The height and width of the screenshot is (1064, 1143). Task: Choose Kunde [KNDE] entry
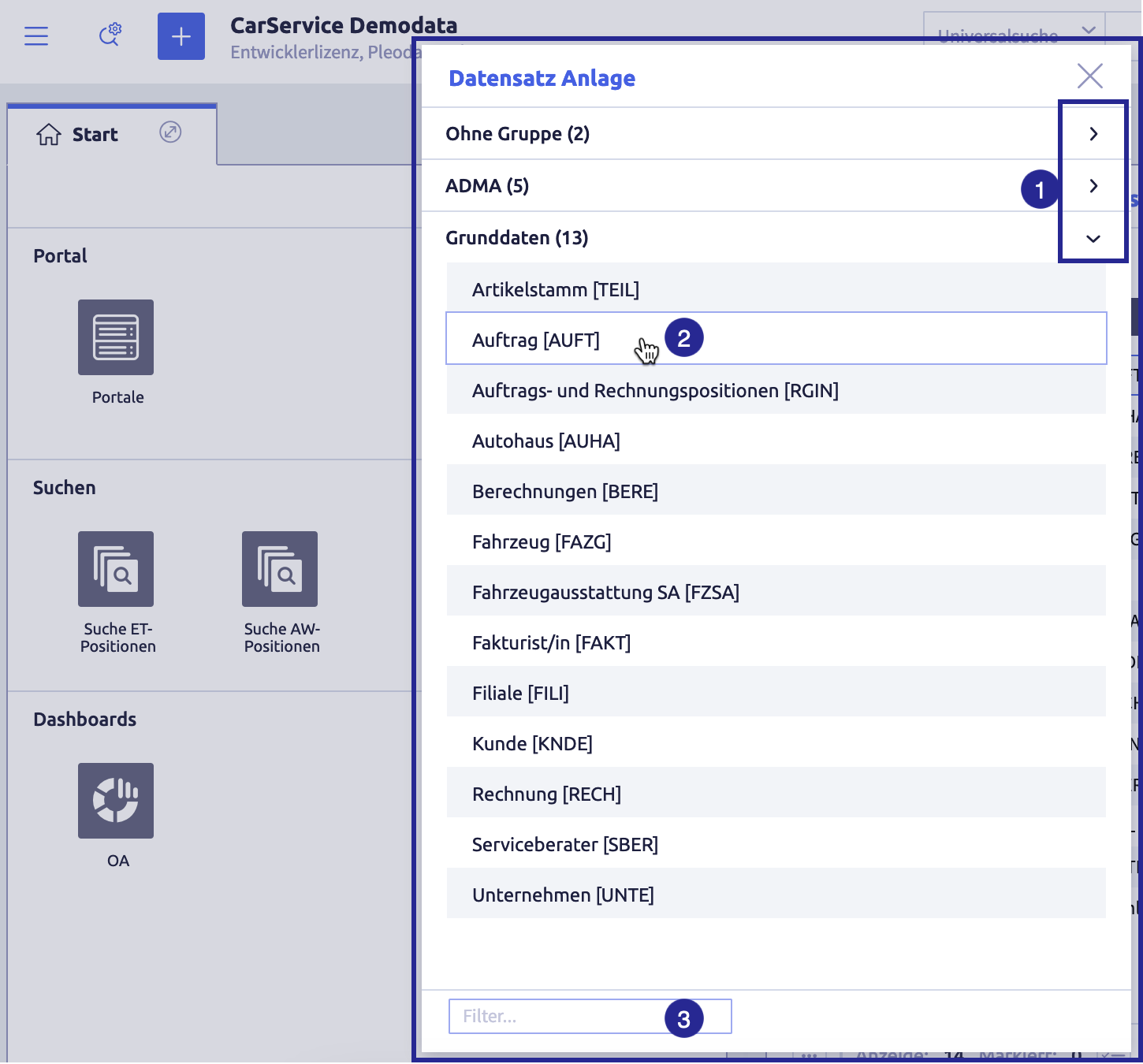[776, 743]
